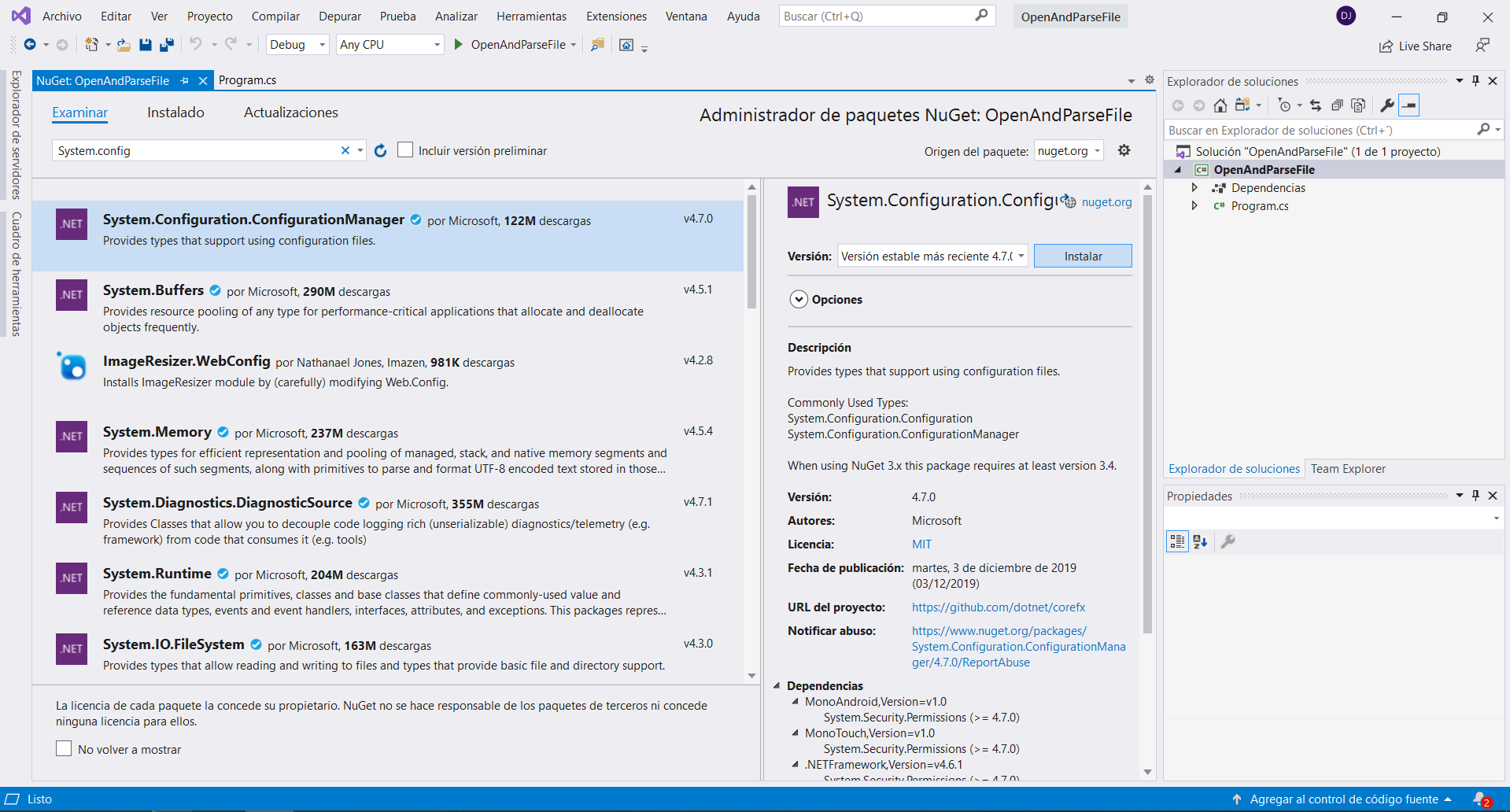Click Sync with Active Document icon
Screen dimensions: 1510x812
[x=1316, y=105]
